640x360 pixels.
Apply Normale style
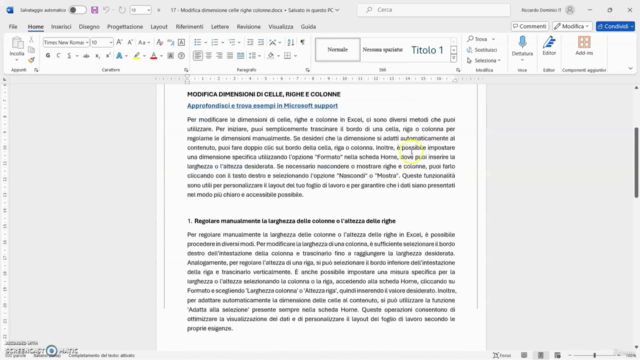pyautogui.click(x=338, y=50)
